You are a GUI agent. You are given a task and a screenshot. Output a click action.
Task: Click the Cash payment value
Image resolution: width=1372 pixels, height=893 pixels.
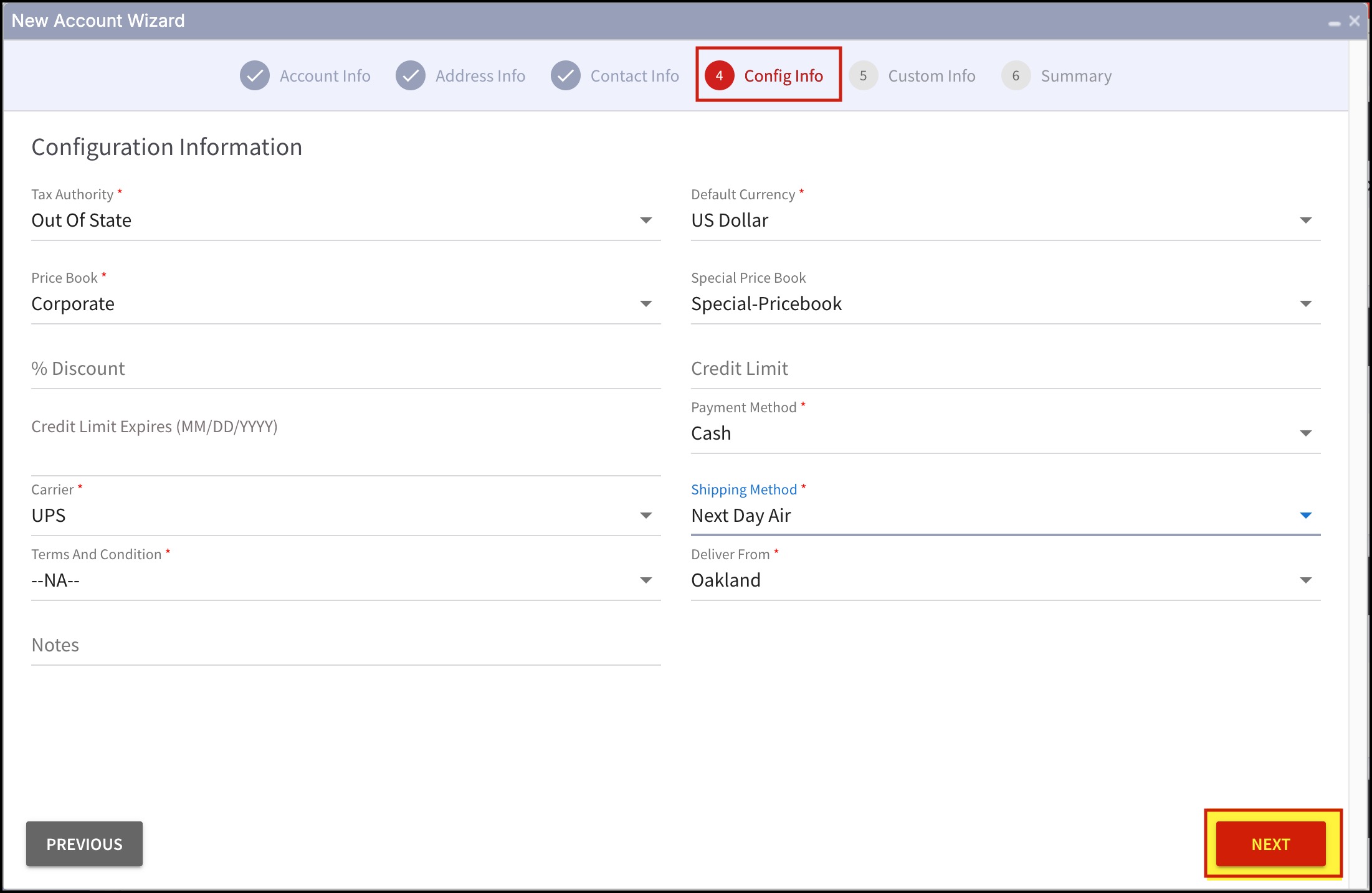tap(711, 433)
